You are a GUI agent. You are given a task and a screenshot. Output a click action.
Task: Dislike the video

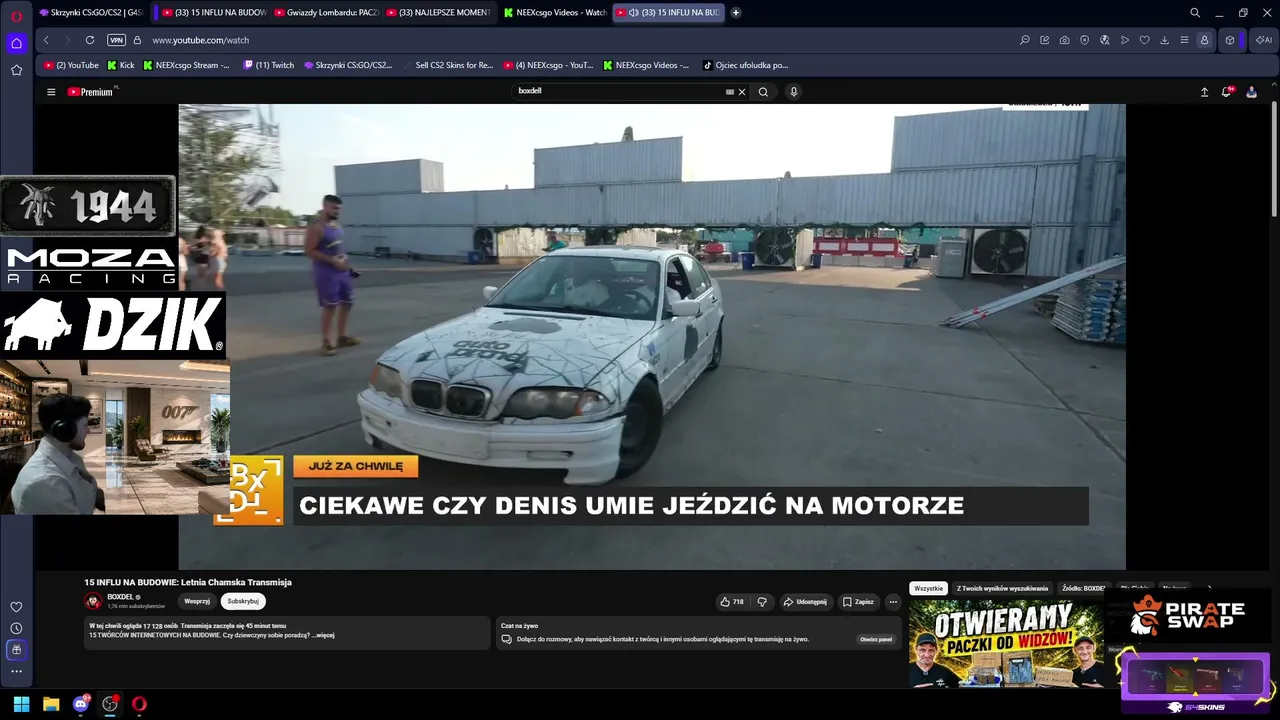pyautogui.click(x=762, y=602)
